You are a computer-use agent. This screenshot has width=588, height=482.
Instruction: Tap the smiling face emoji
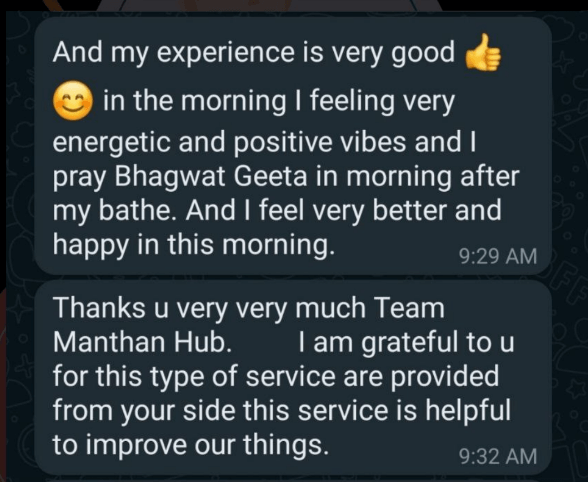point(73,101)
